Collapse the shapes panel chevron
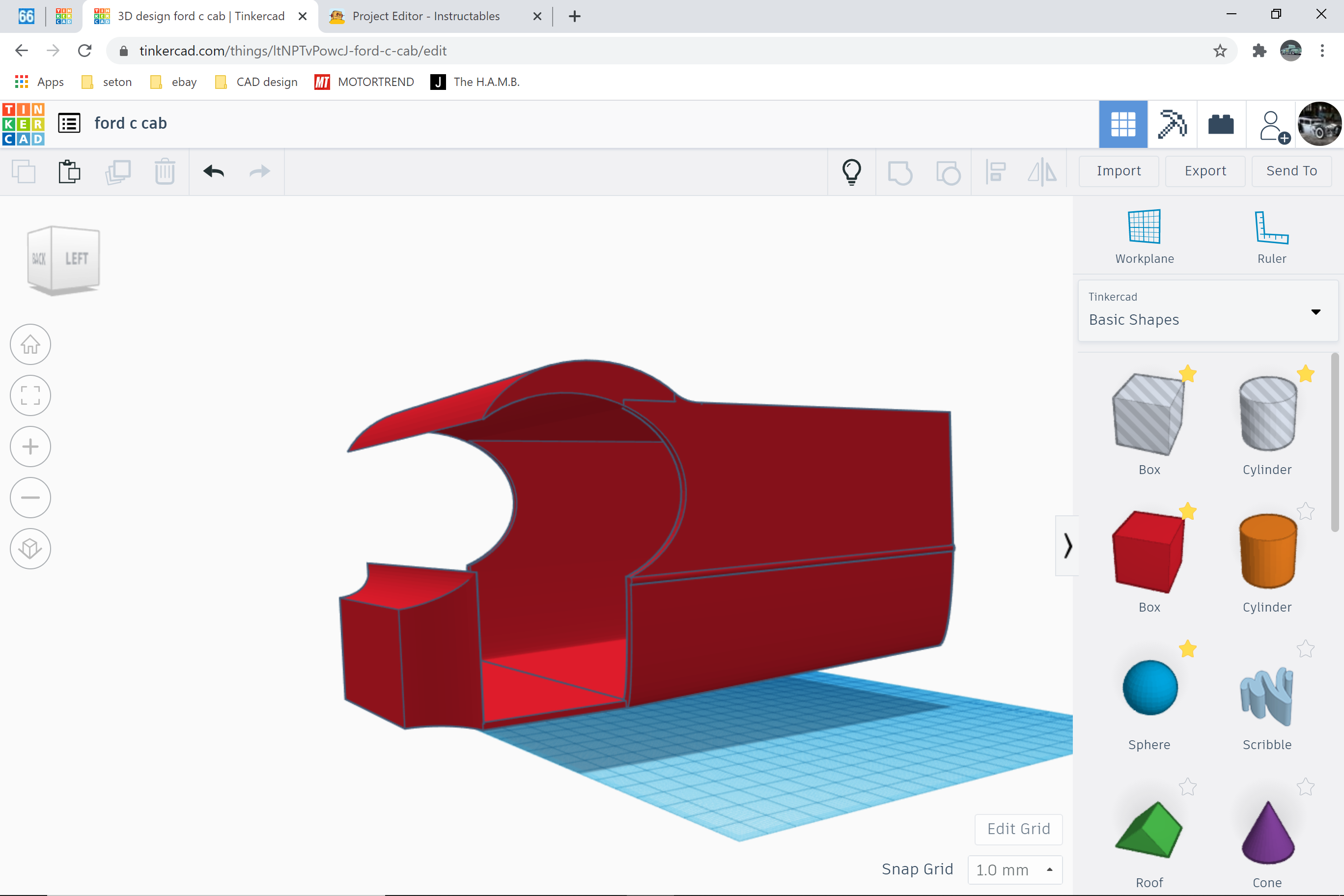Viewport: 1344px width, 896px height. (1067, 546)
